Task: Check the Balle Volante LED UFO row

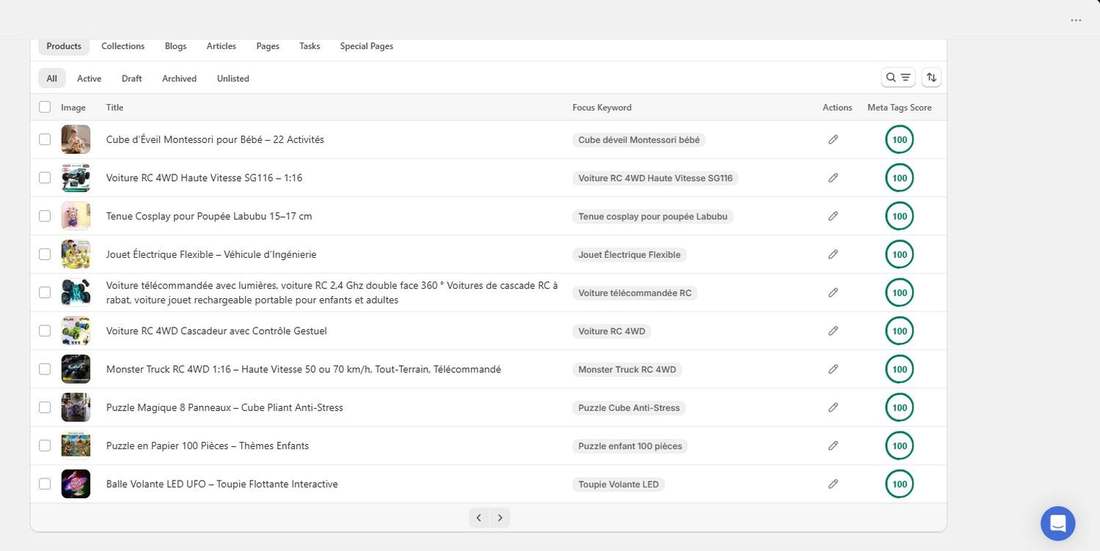Action: (x=45, y=484)
